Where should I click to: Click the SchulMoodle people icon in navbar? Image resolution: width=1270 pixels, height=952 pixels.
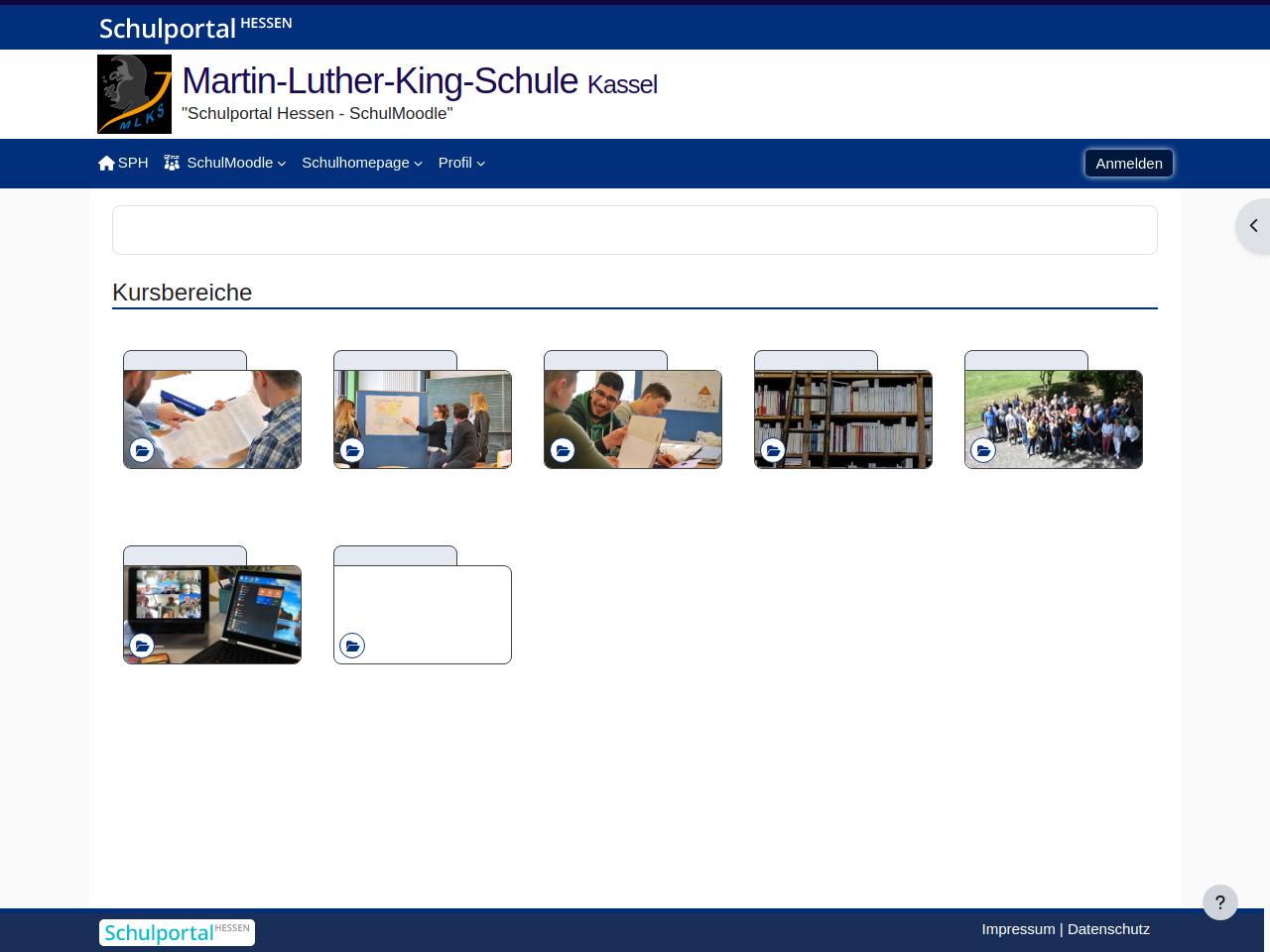172,163
